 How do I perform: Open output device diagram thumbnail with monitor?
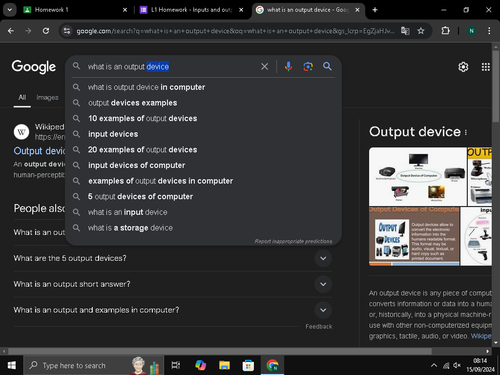[x=418, y=177]
